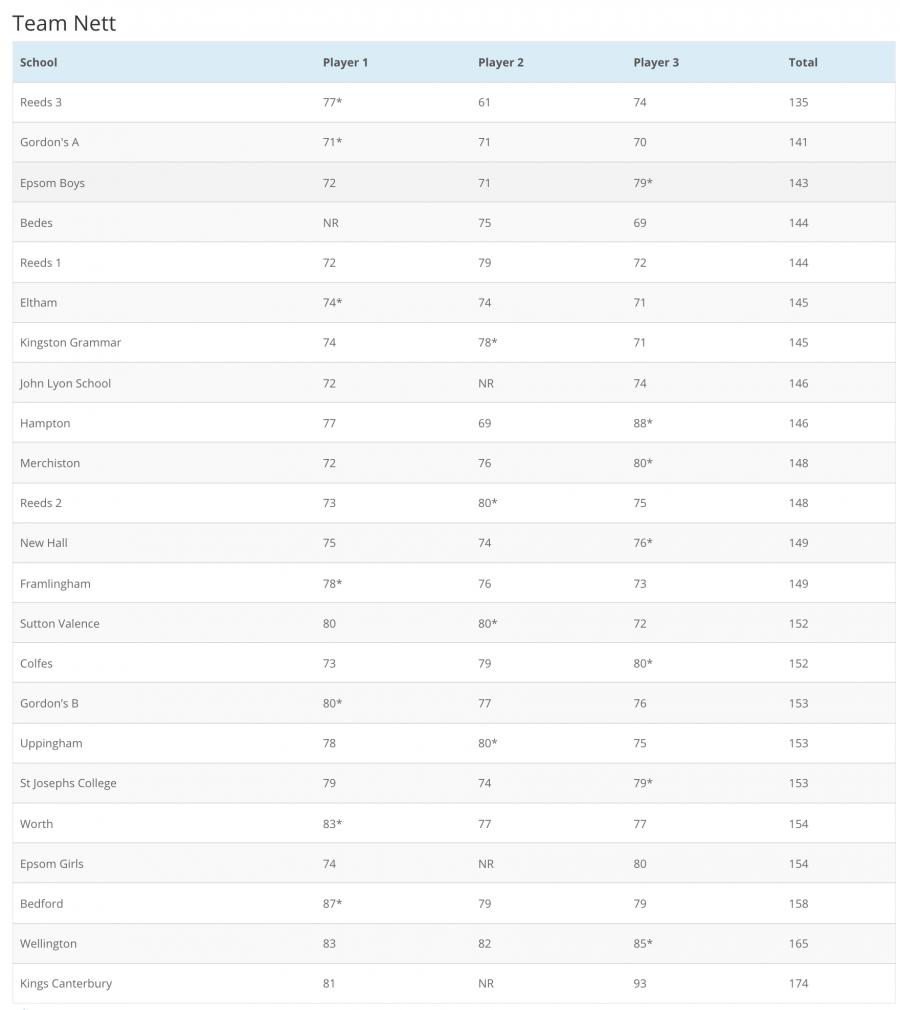The width and height of the screenshot is (900, 1010).
Task: Select the John Lyon School entry
Action: click(x=65, y=383)
